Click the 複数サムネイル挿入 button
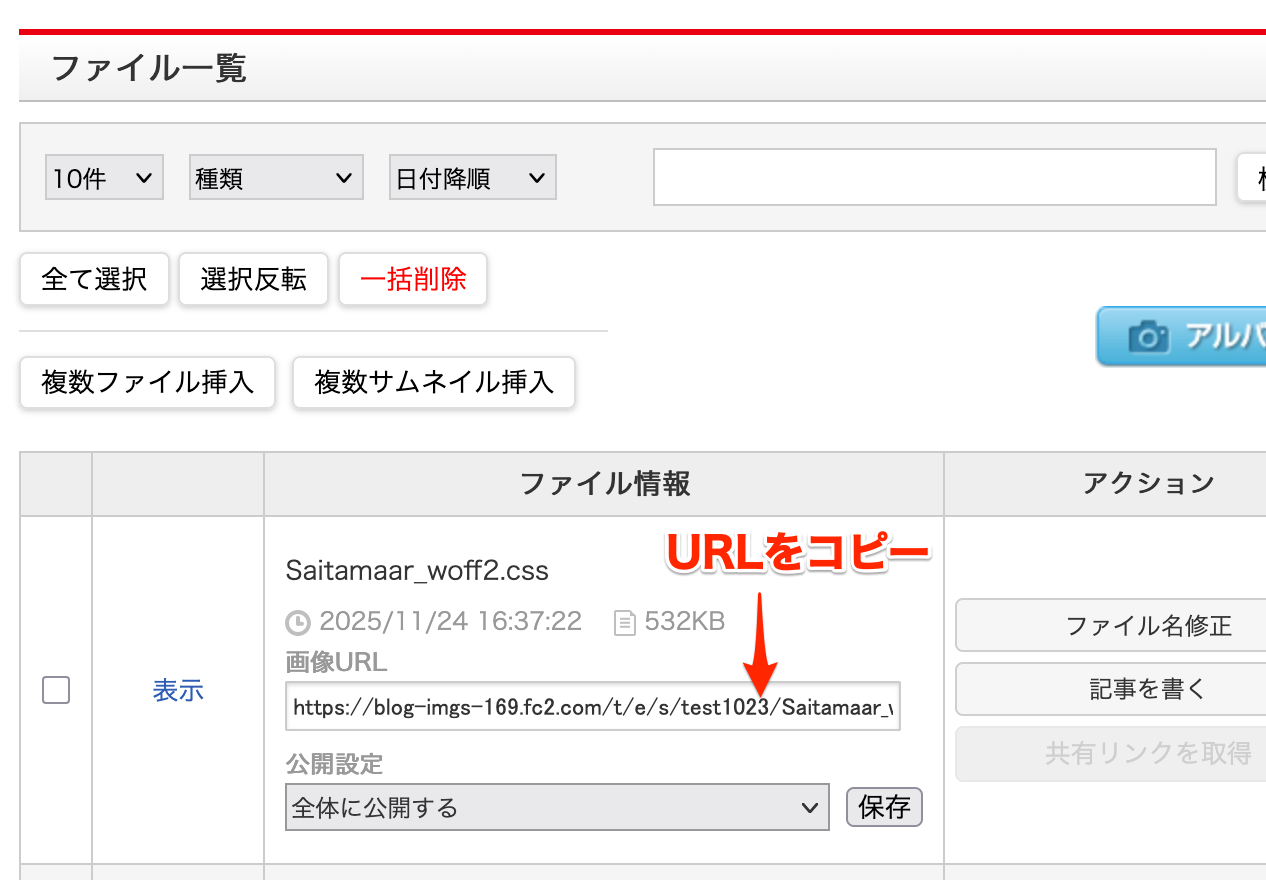This screenshot has height=880, width=1266. click(434, 382)
